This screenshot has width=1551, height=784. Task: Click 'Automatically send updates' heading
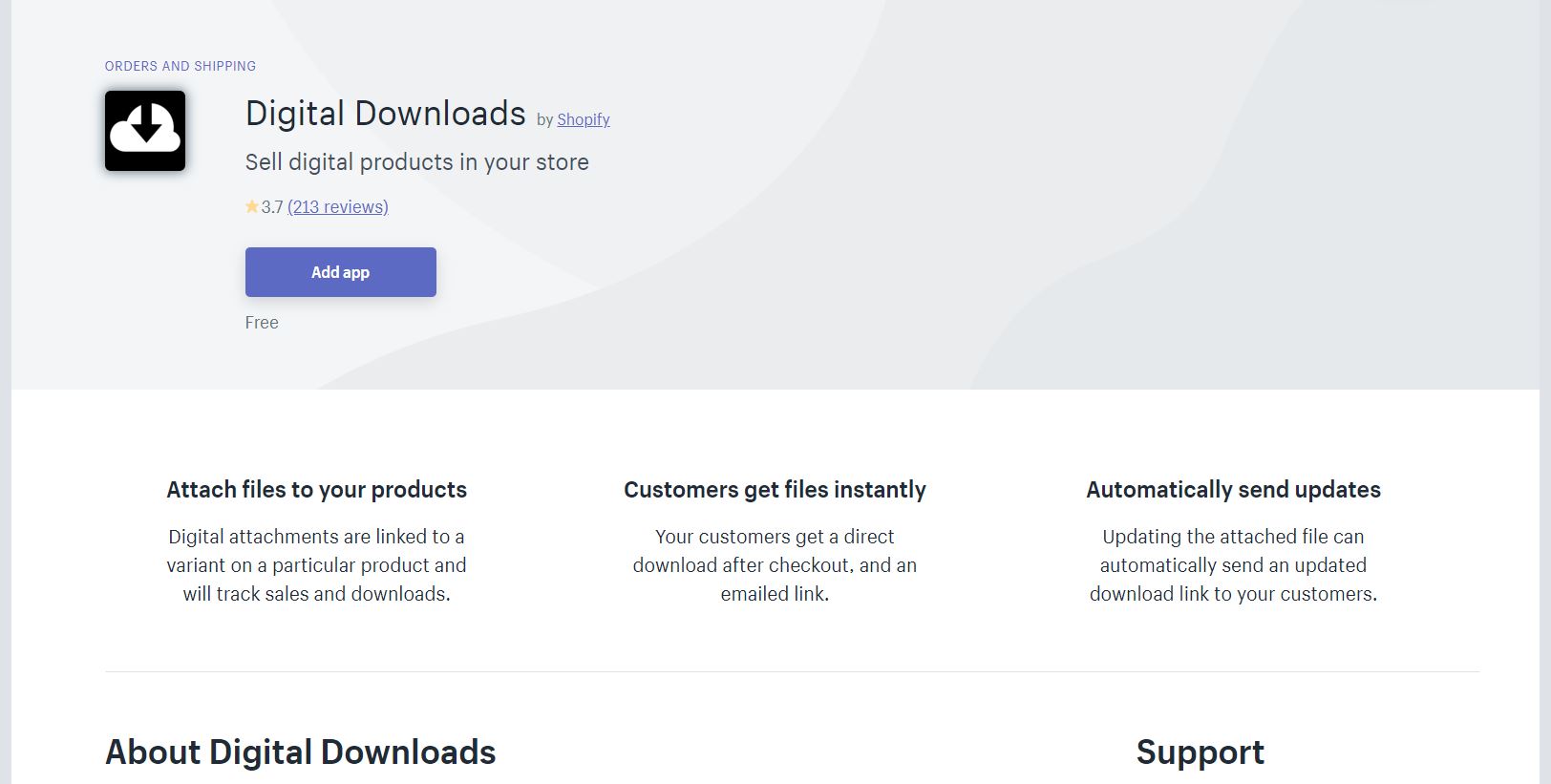coord(1233,490)
